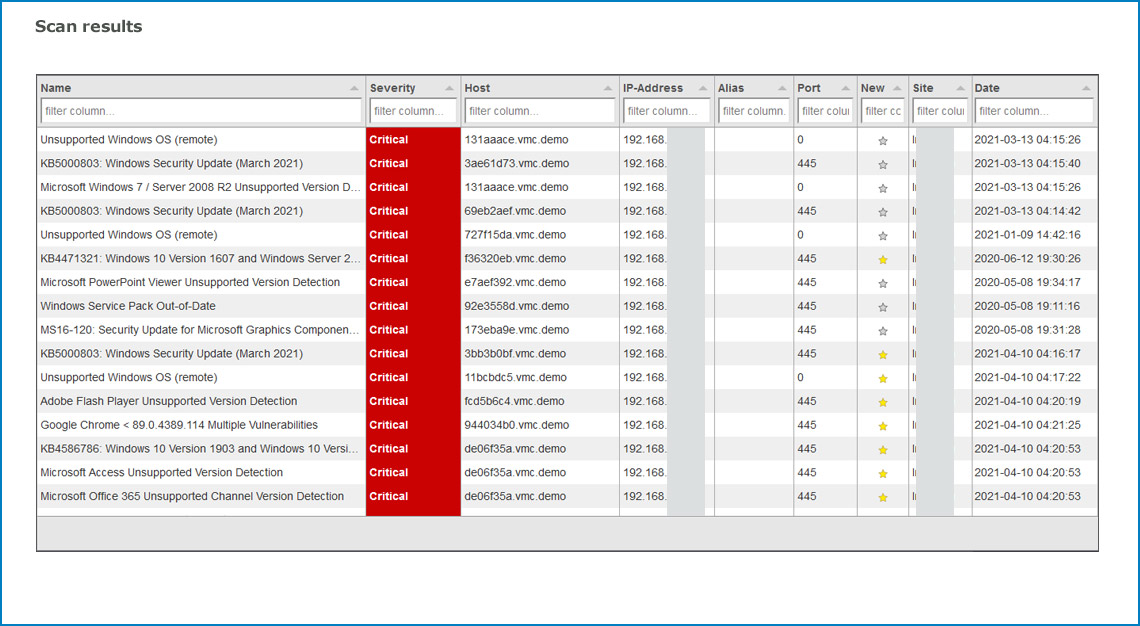The width and height of the screenshot is (1140, 626).
Task: Select 'Microsoft Access Unsupported Version Detection'
Action: (161, 473)
